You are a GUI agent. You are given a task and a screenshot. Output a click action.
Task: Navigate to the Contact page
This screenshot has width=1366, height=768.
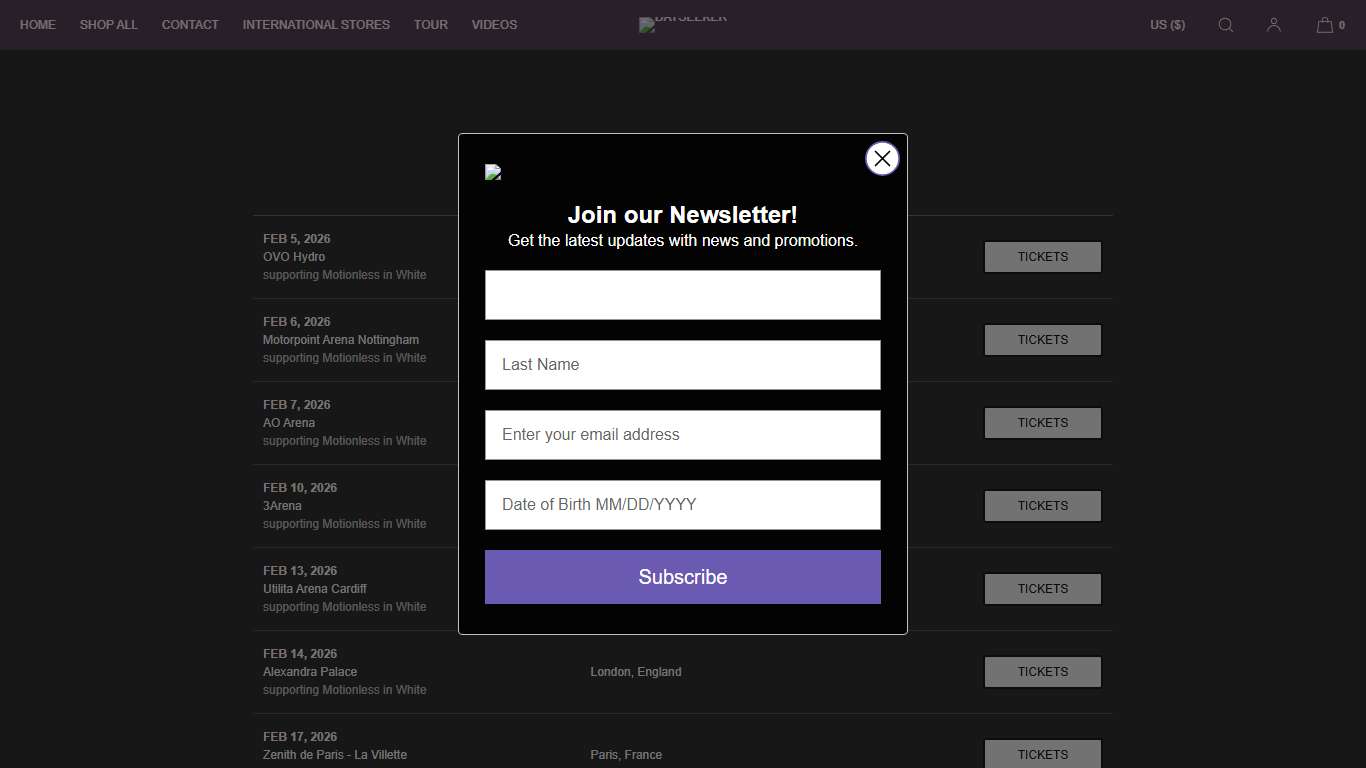point(190,25)
